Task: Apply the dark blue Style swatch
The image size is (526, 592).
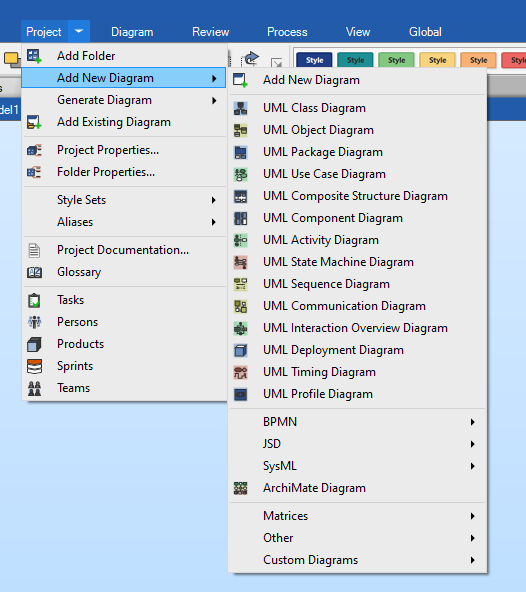Action: click(x=314, y=60)
